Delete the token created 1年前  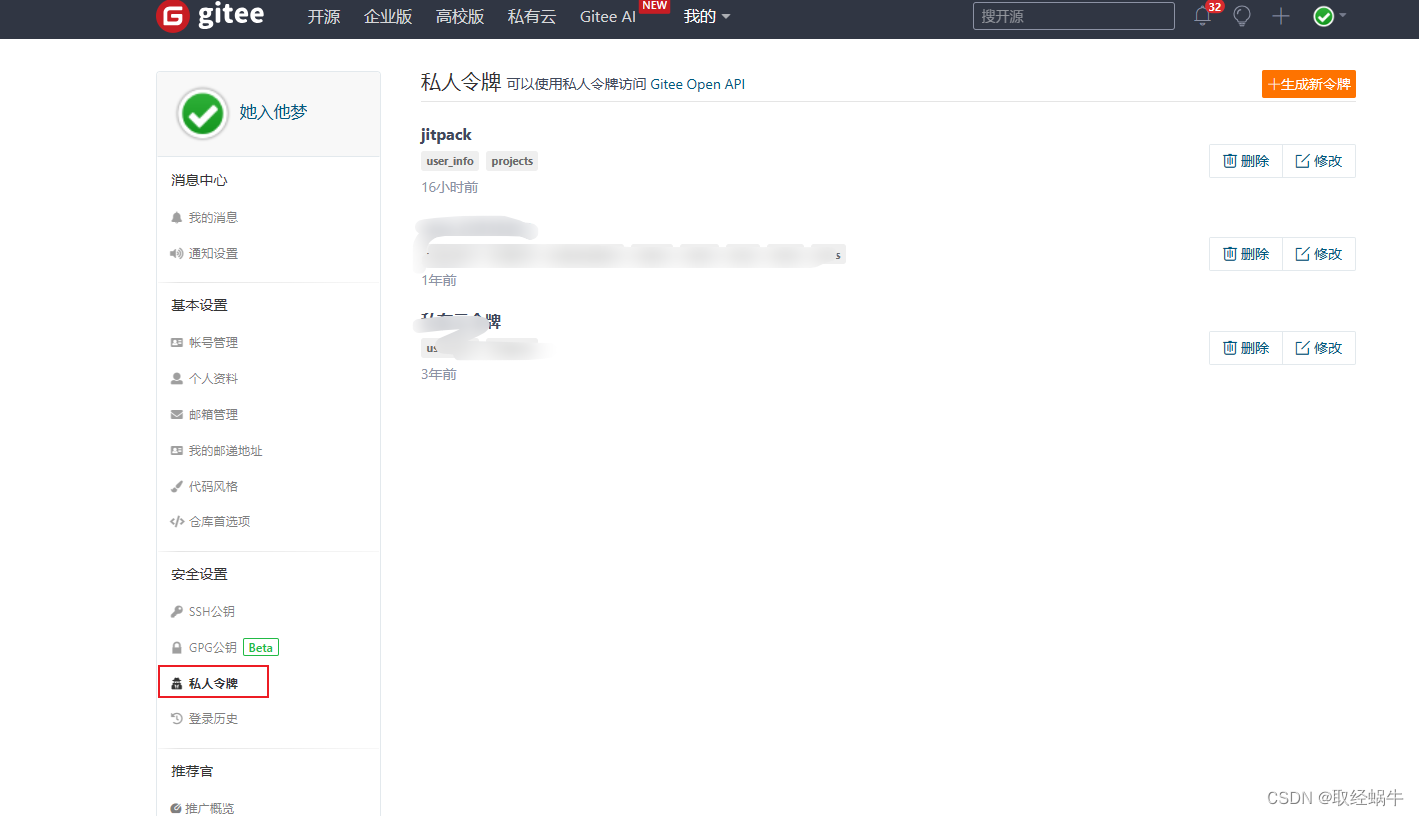pyautogui.click(x=1246, y=254)
